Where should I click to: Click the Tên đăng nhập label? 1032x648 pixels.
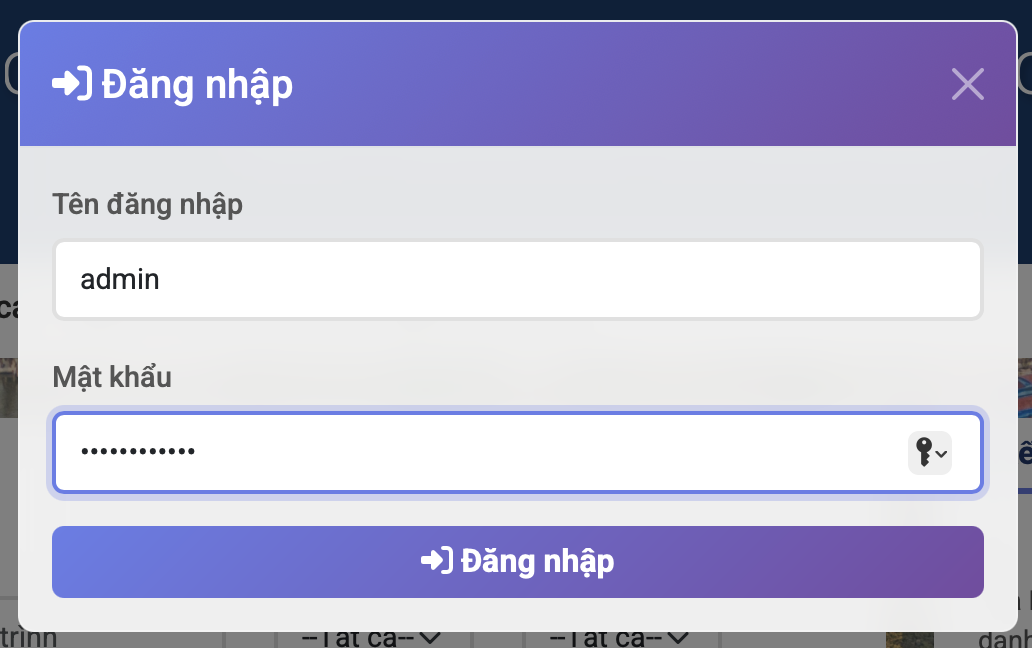tap(147, 204)
